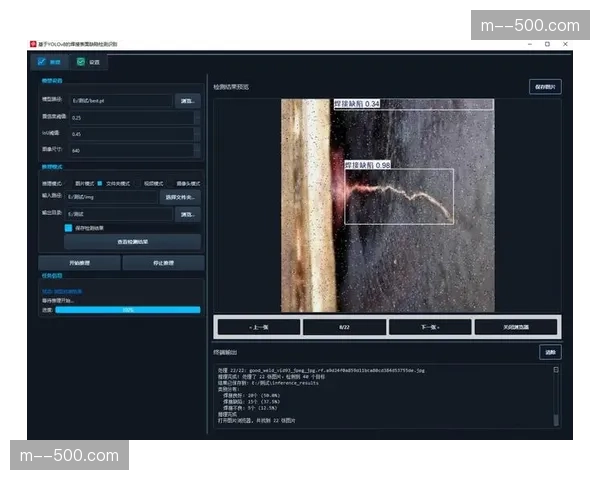Screen dimensions: 600x480
Task: Click the 查看检测结果 view results button
Action: click(132, 242)
